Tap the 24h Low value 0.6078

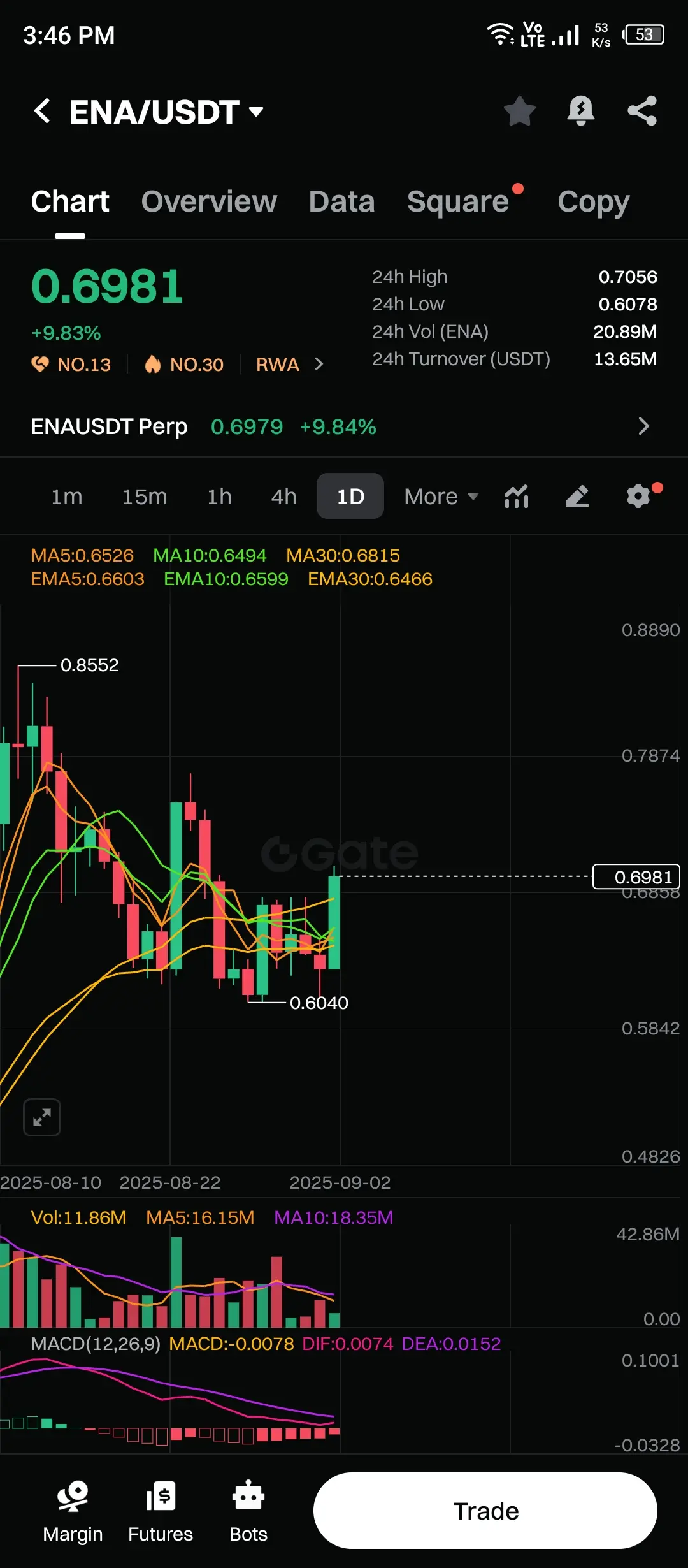(x=628, y=304)
